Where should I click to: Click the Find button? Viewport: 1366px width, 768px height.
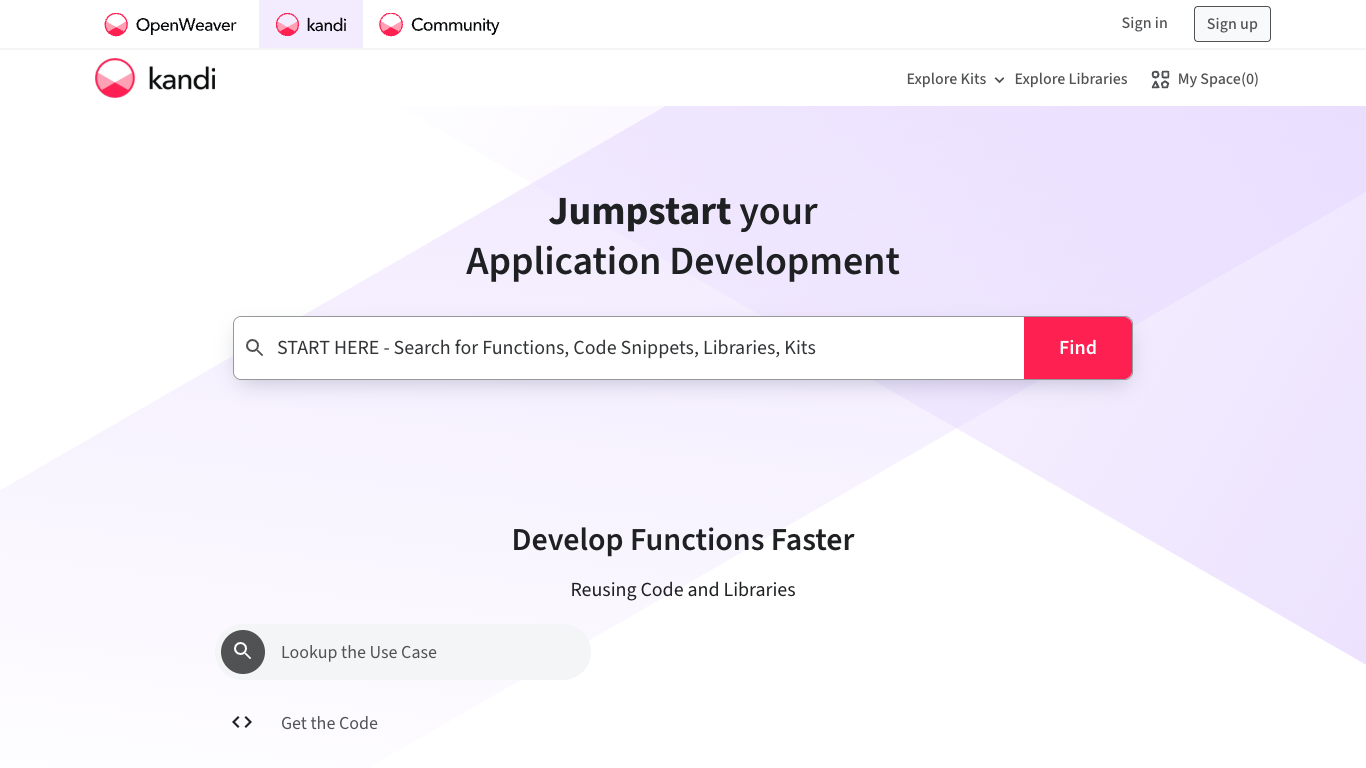pyautogui.click(x=1078, y=348)
